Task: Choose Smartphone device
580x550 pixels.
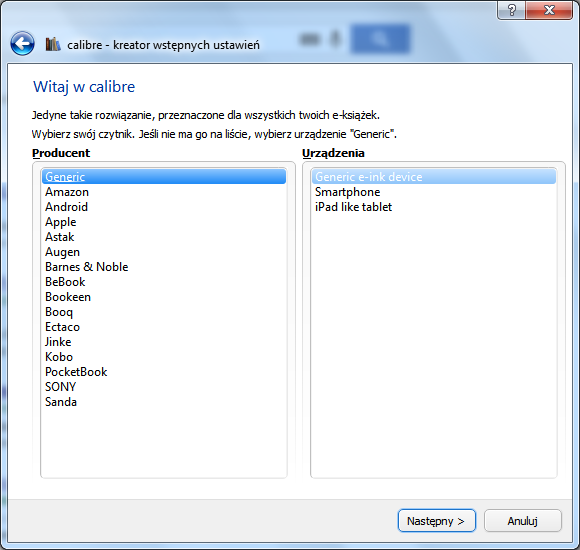Action: tap(434, 192)
